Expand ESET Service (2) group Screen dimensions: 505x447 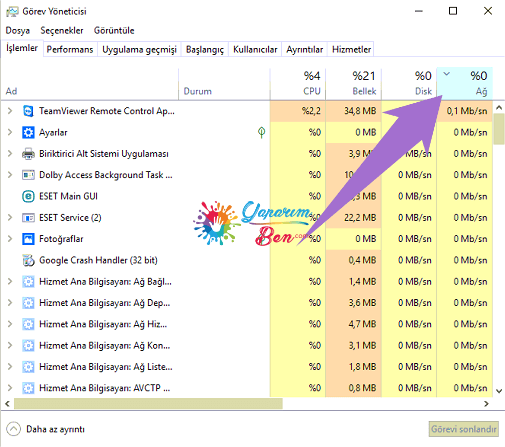[10, 218]
